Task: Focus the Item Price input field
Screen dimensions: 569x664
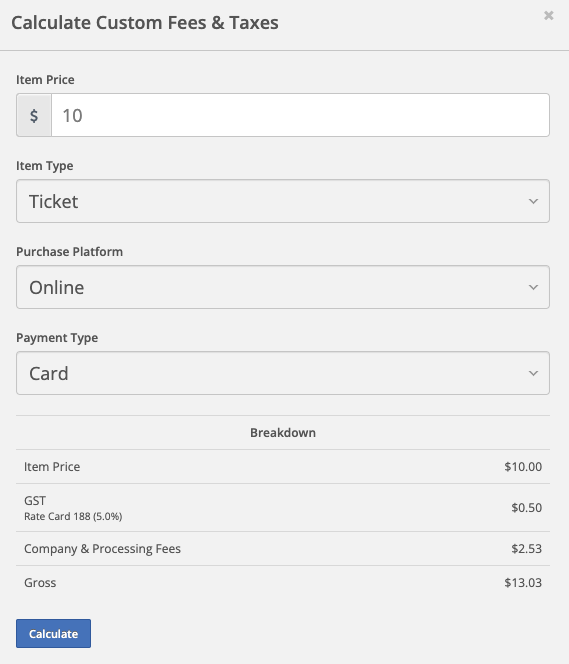Action: [300, 115]
